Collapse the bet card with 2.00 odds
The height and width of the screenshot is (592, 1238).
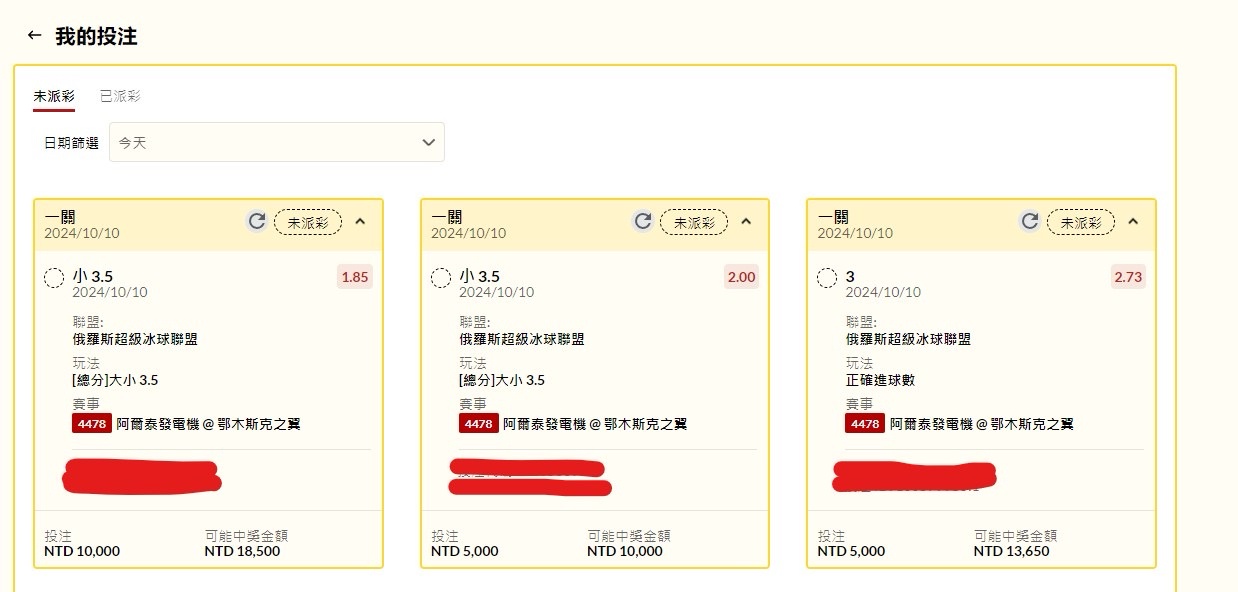click(747, 222)
